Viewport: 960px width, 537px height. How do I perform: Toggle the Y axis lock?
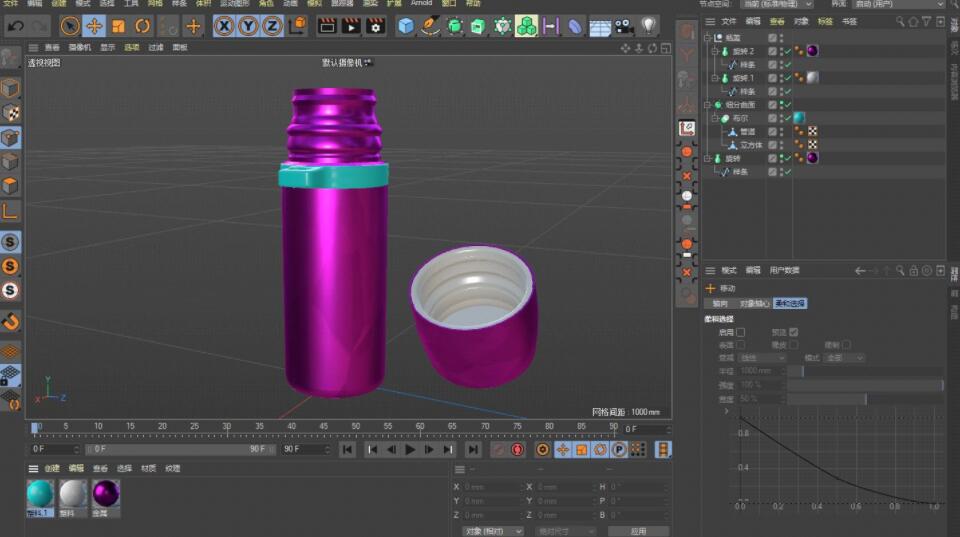[248, 26]
